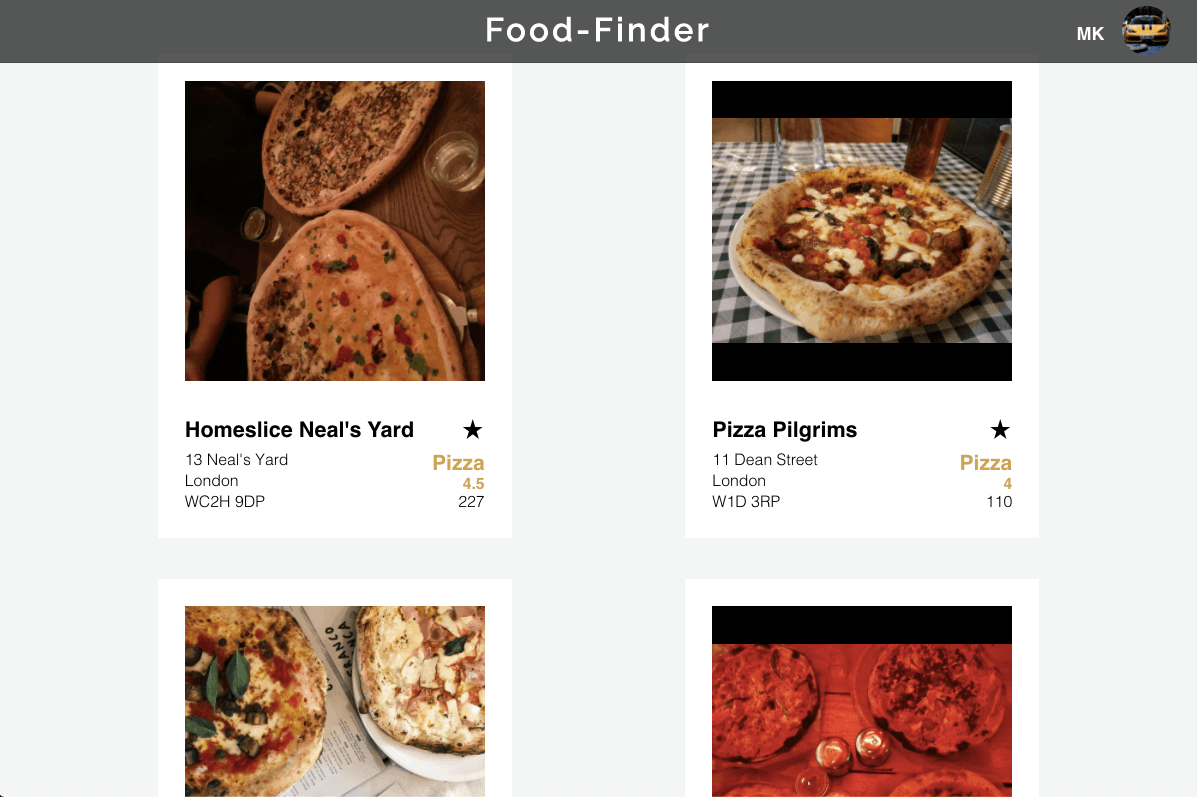
Task: Open the Pizza Pilgrims pizza photo
Action: pyautogui.click(x=862, y=231)
